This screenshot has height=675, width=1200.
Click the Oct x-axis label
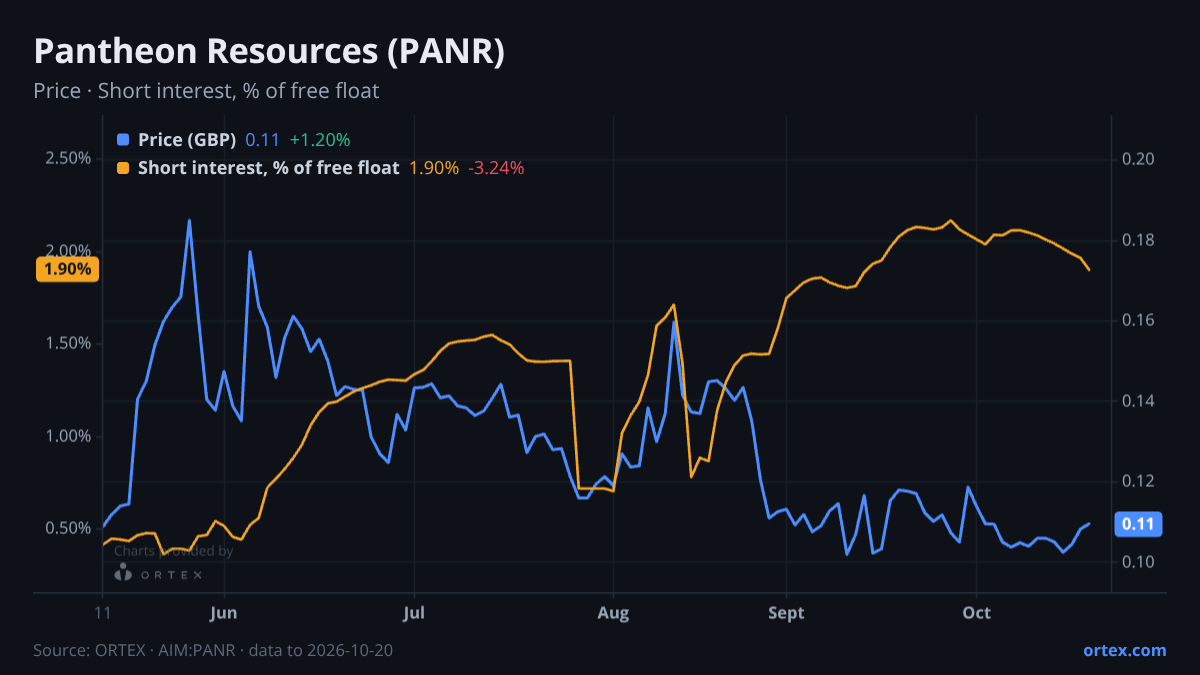(x=976, y=612)
